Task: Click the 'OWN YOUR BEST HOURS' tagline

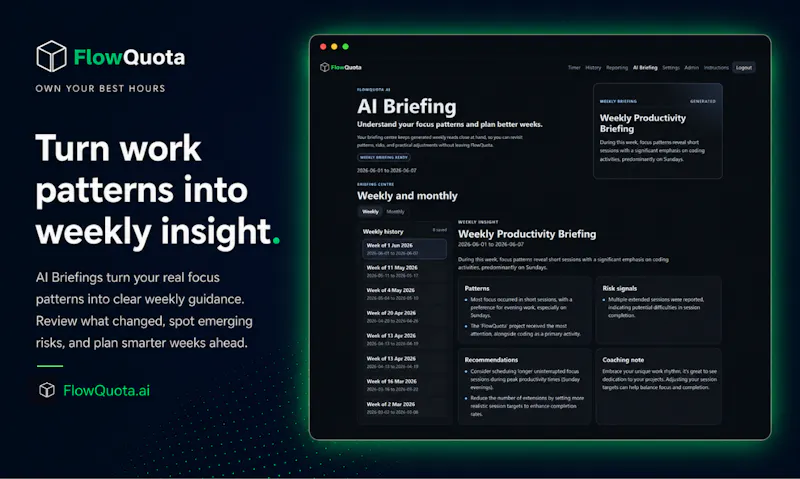Action: [101, 88]
